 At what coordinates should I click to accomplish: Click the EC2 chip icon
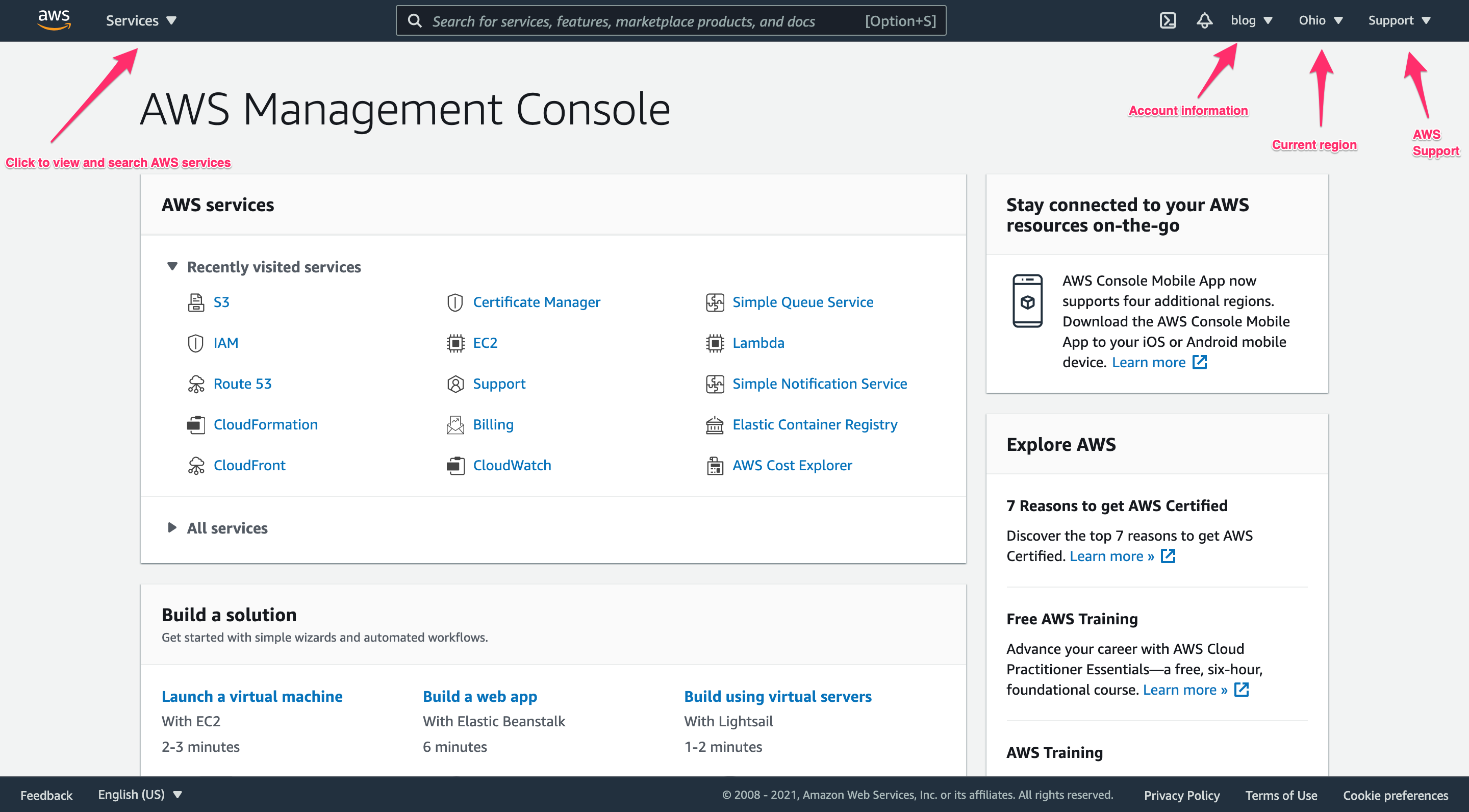[455, 343]
